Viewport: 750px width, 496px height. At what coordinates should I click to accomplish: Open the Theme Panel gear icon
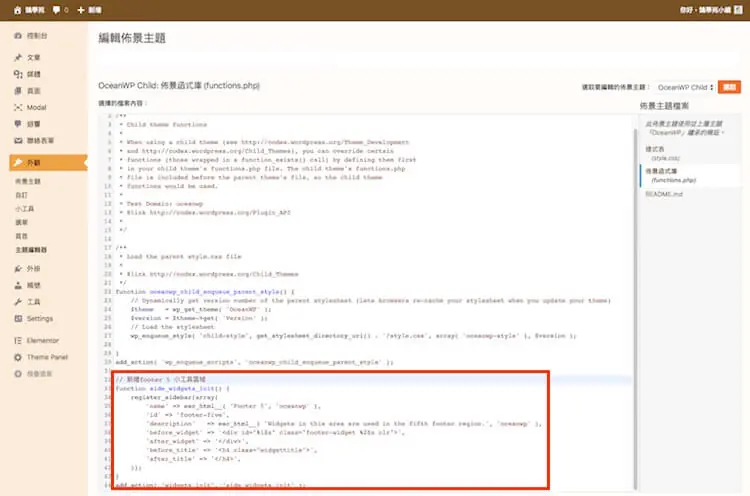pos(18,357)
